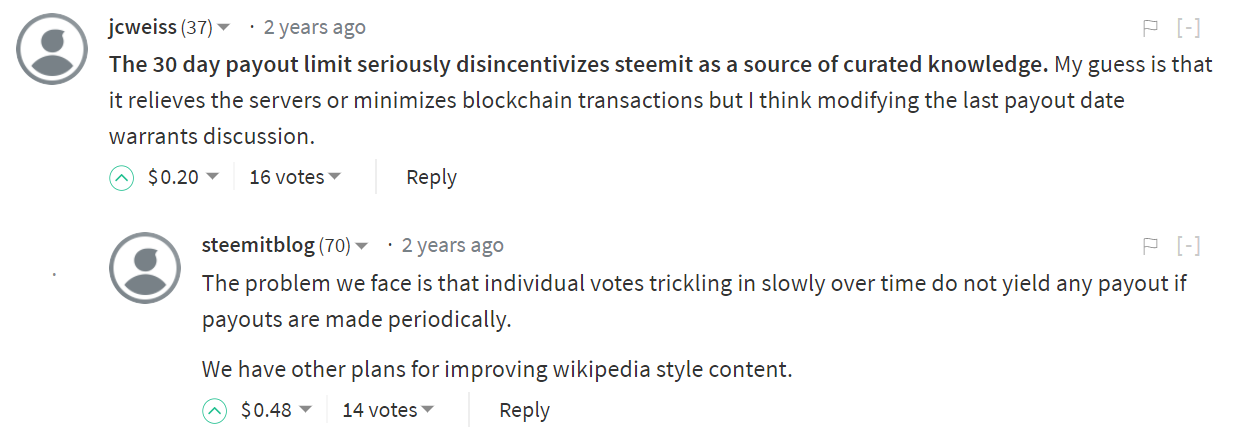Upvote steemitblog's reply
Viewport: 1252px width, 432px height.
[214, 410]
